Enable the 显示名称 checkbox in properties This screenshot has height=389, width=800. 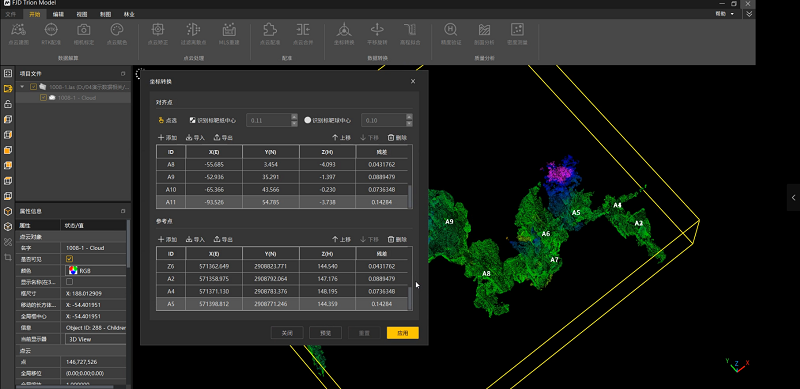click(x=69, y=281)
